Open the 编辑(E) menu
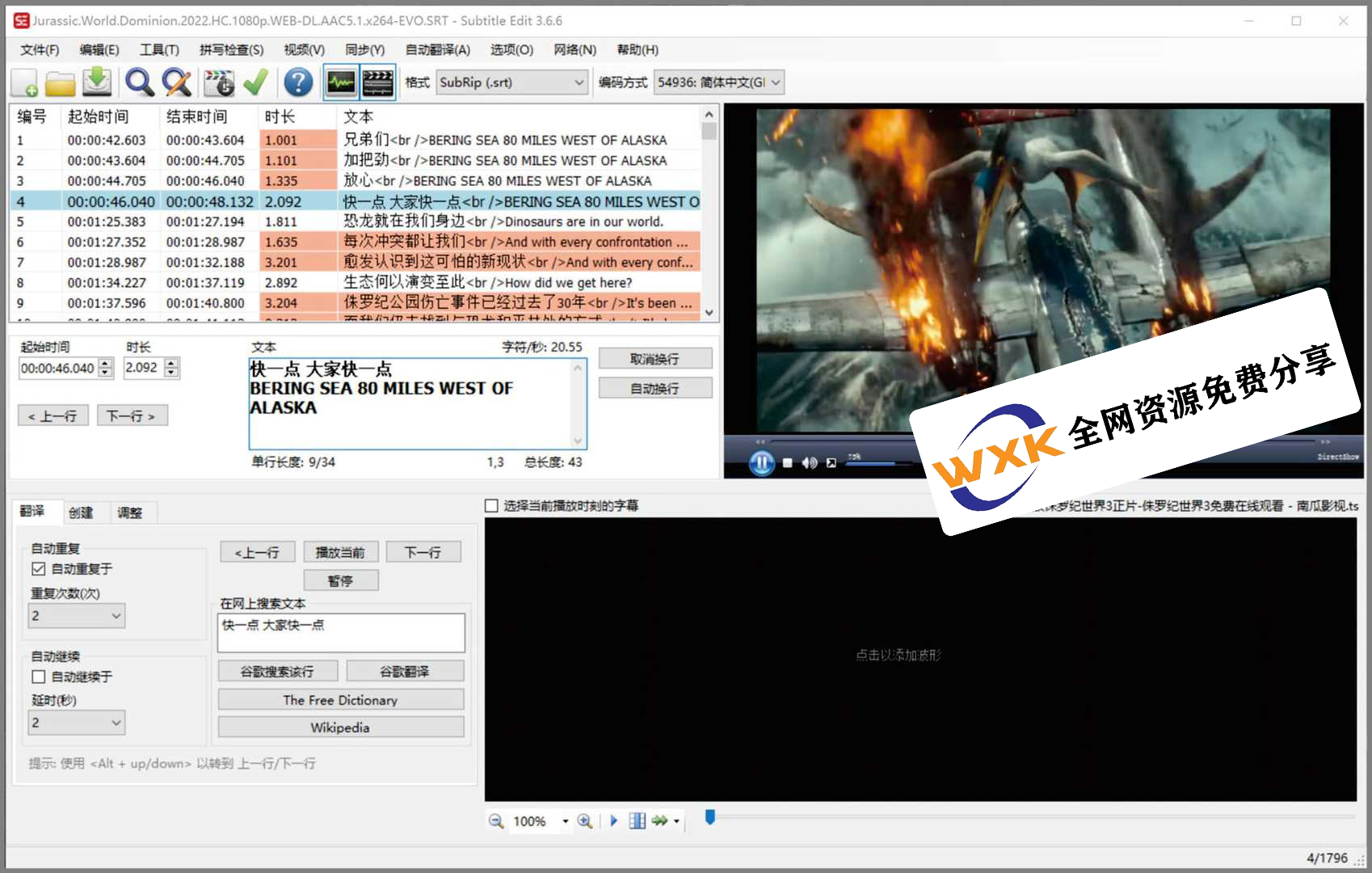Image resolution: width=1372 pixels, height=873 pixels. tap(99, 50)
